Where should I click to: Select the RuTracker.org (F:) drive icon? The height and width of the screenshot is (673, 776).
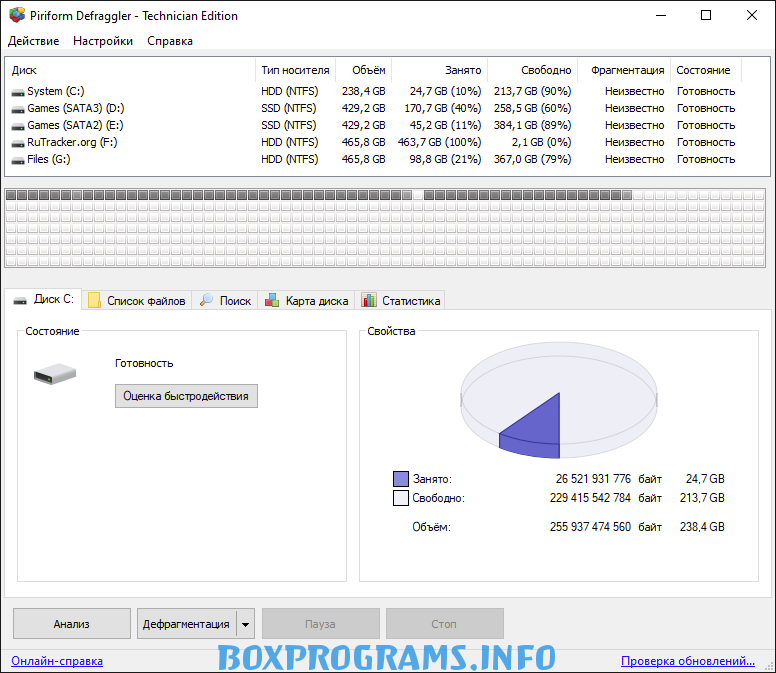18,143
